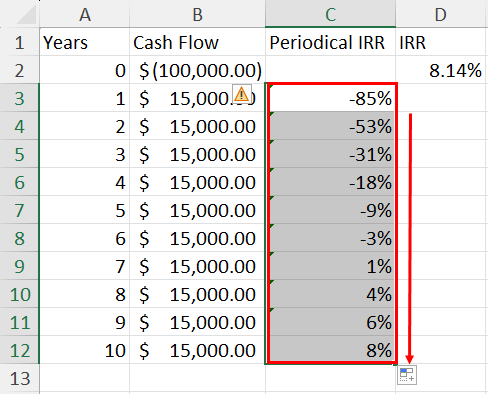The width and height of the screenshot is (488, 394).
Task: Select row 6 header
Action: [19, 182]
